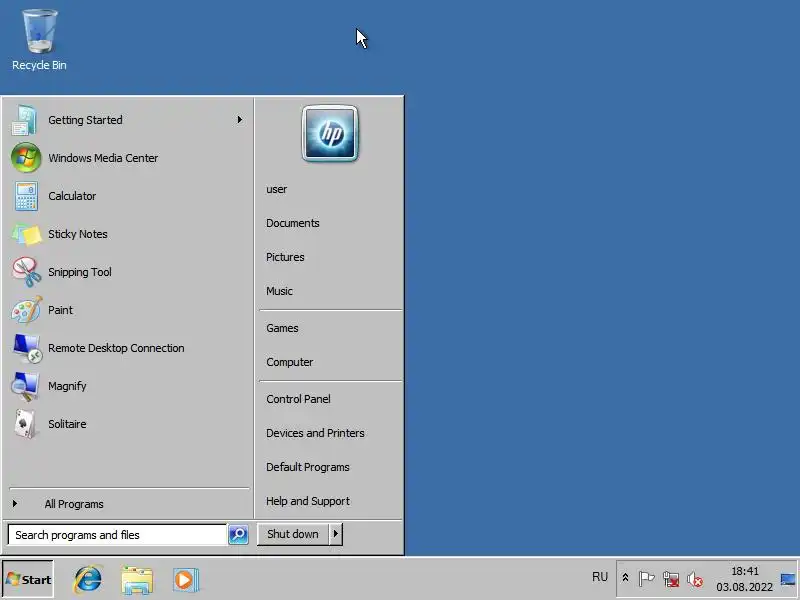Open Computer from Start menu
The width and height of the screenshot is (800, 600).
(290, 362)
